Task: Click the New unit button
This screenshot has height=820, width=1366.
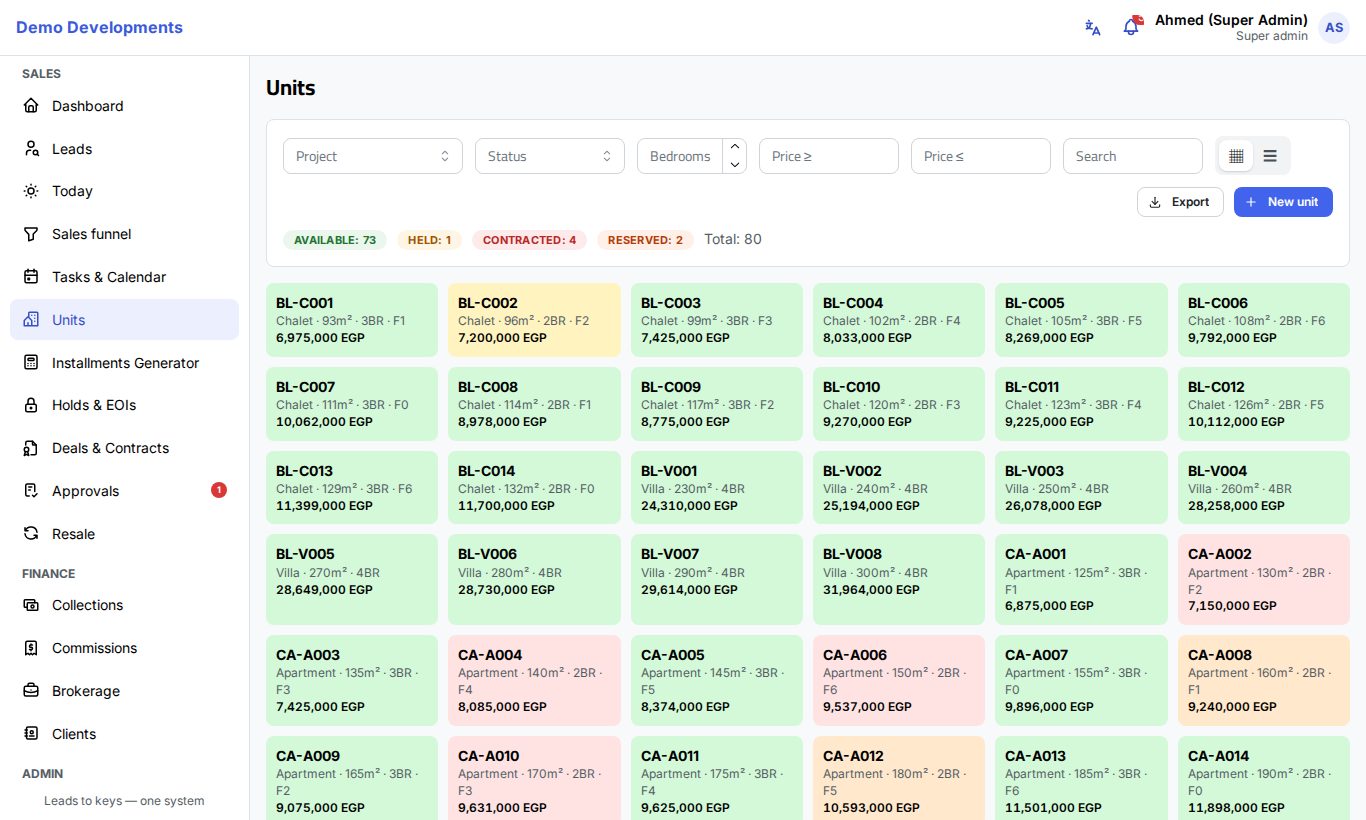Action: click(x=1283, y=202)
